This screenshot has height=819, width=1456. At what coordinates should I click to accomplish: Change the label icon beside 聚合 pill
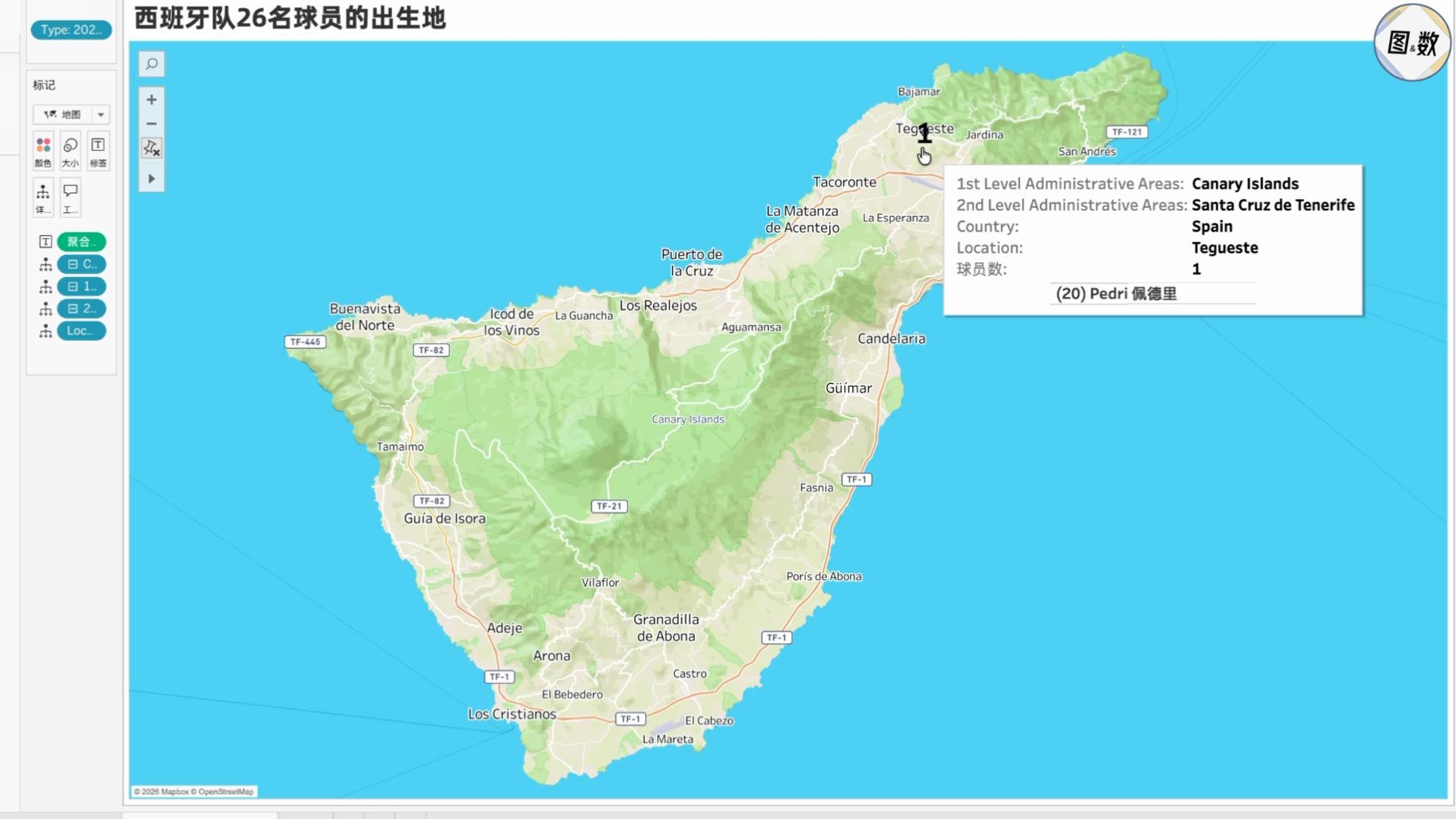pyautogui.click(x=45, y=242)
